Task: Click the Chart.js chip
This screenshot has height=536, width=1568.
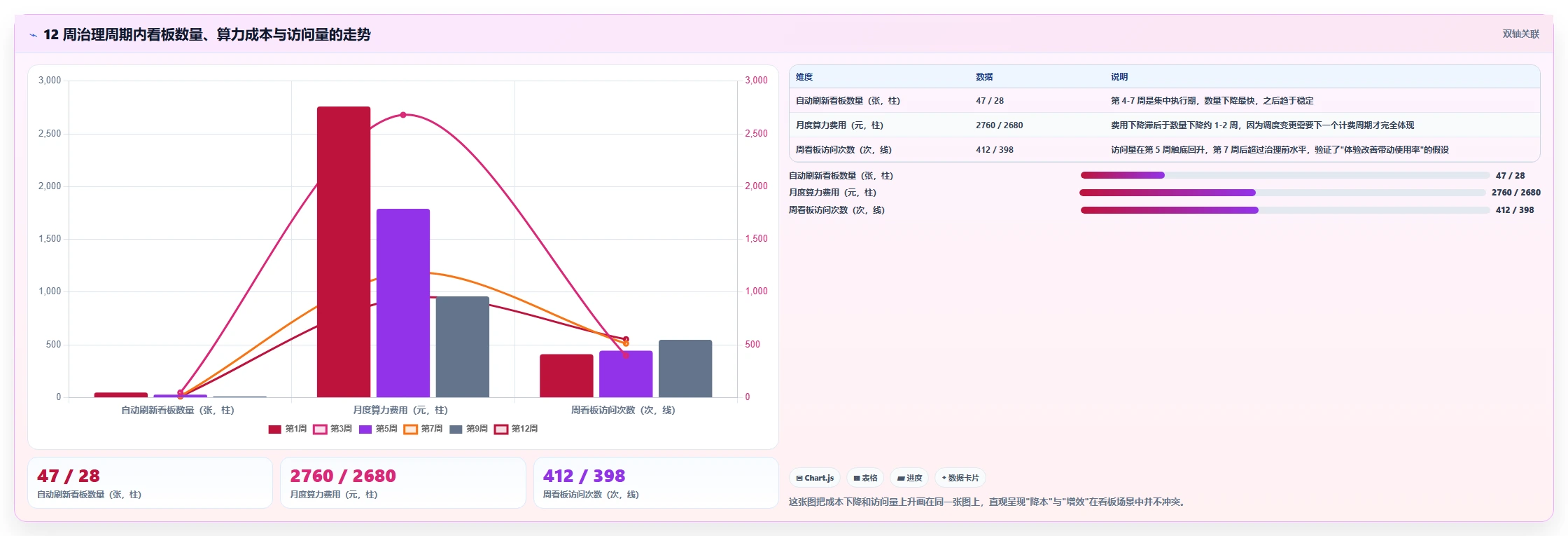Action: [815, 478]
